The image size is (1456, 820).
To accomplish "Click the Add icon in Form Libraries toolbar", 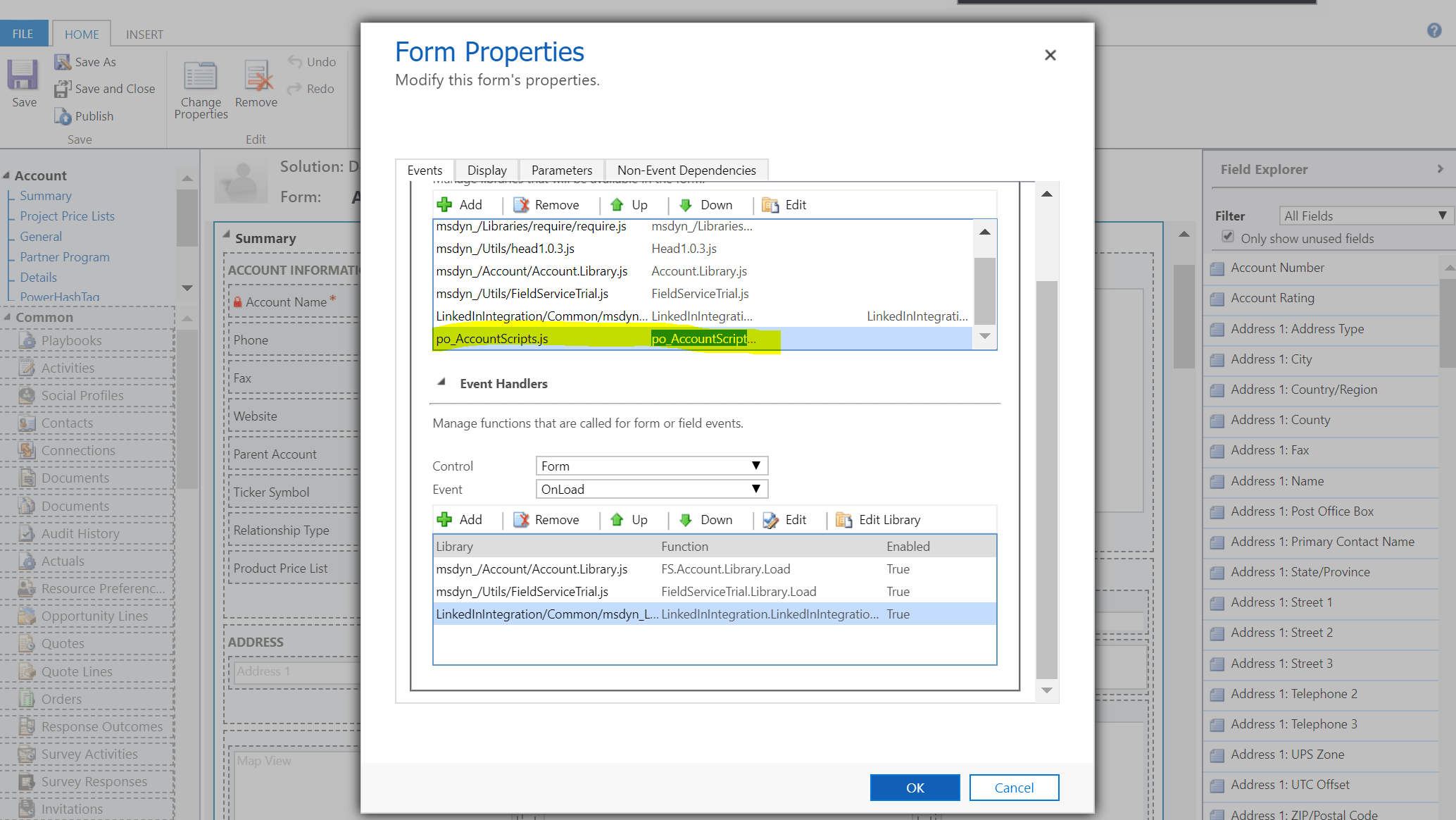I will click(x=445, y=205).
